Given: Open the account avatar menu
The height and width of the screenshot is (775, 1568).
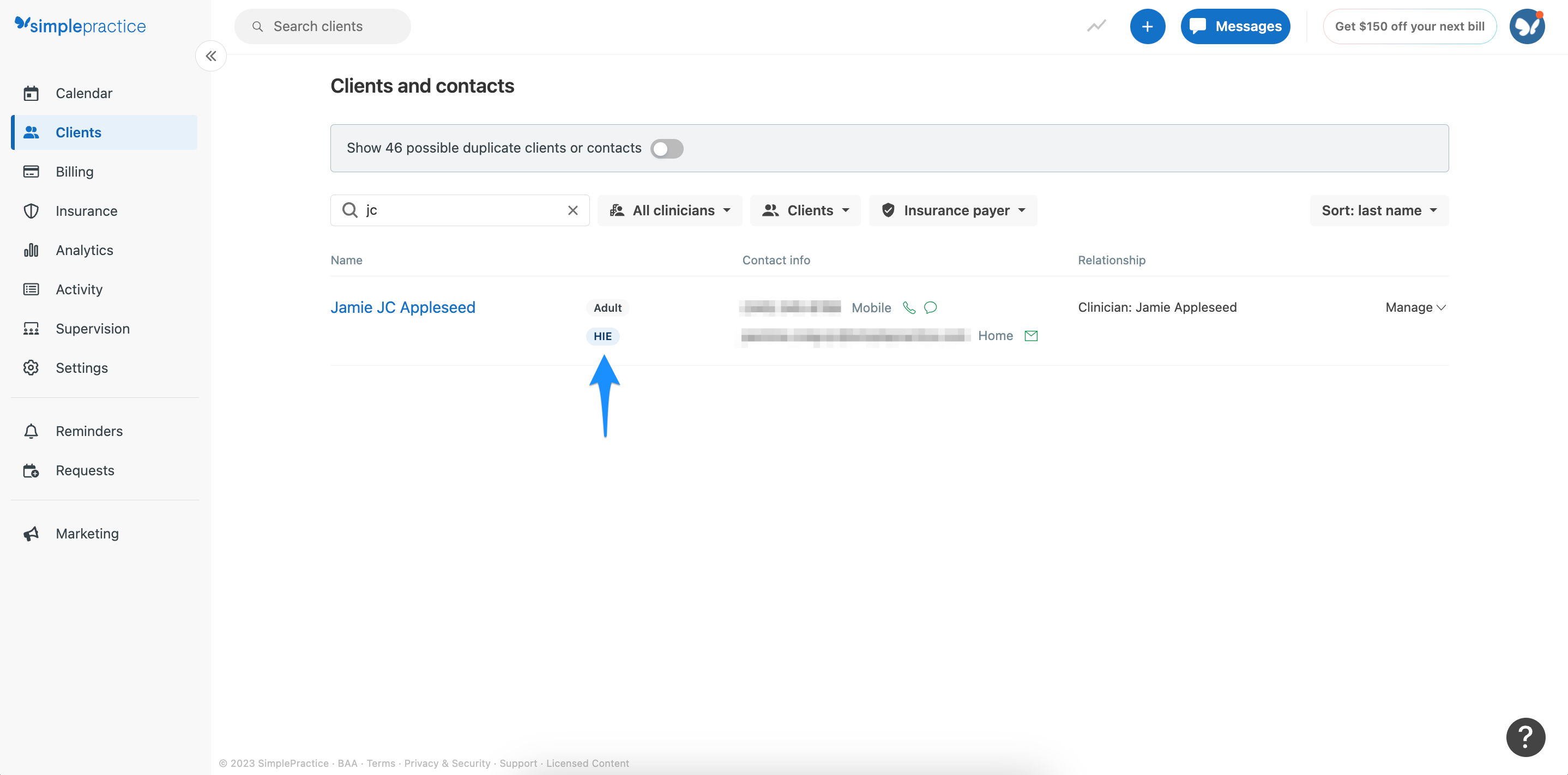Looking at the screenshot, I should pyautogui.click(x=1527, y=26).
